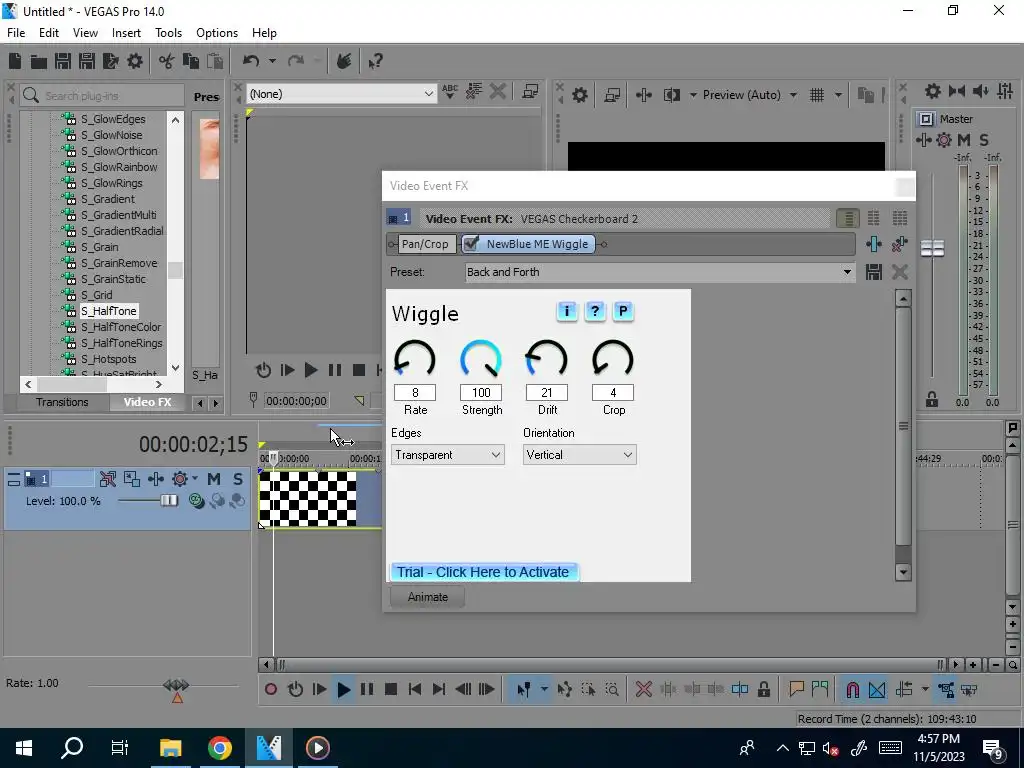Image resolution: width=1024 pixels, height=768 pixels.
Task: Click the Remove Selected Plug-In icon
Action: click(899, 244)
